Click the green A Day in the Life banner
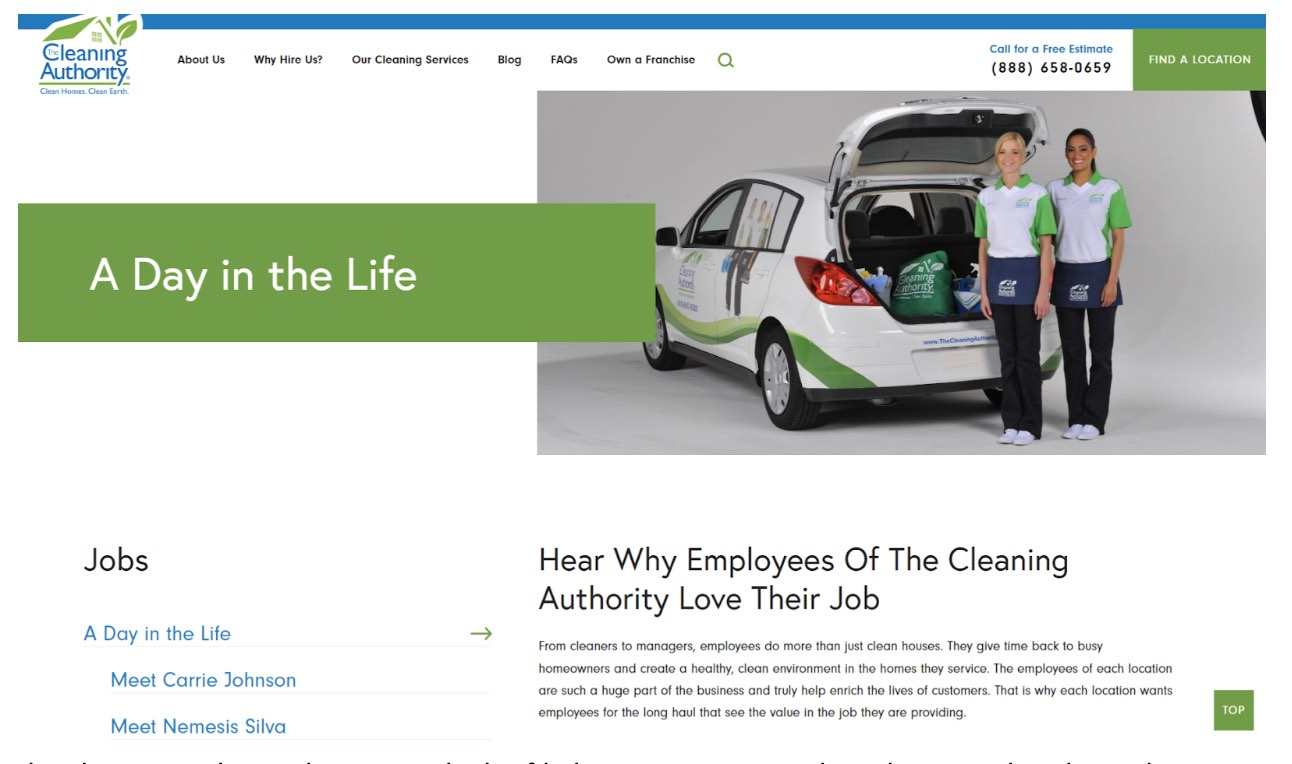The width and height of the screenshot is (1292, 764). pos(336,273)
